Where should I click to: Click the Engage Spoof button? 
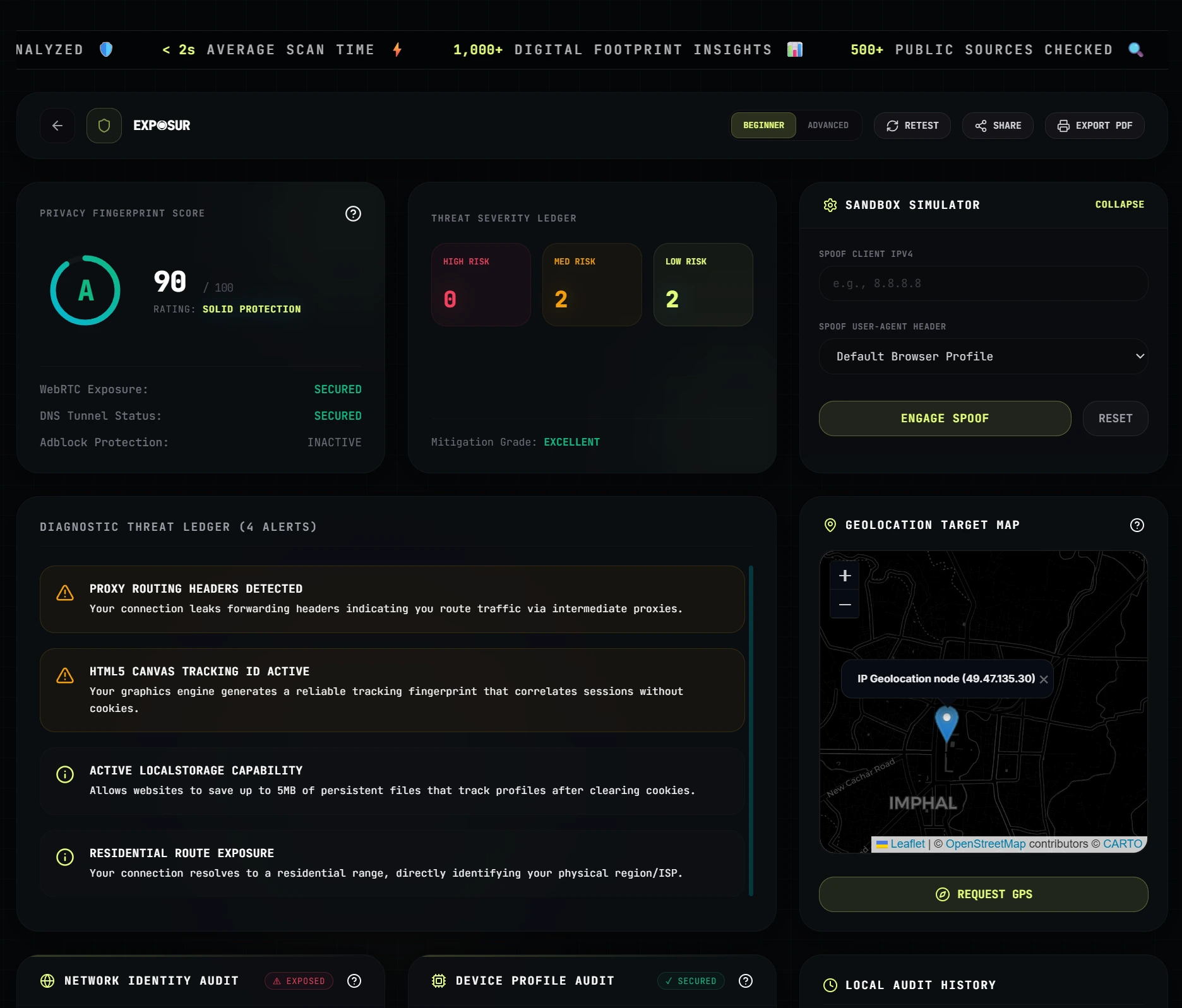[x=945, y=418]
